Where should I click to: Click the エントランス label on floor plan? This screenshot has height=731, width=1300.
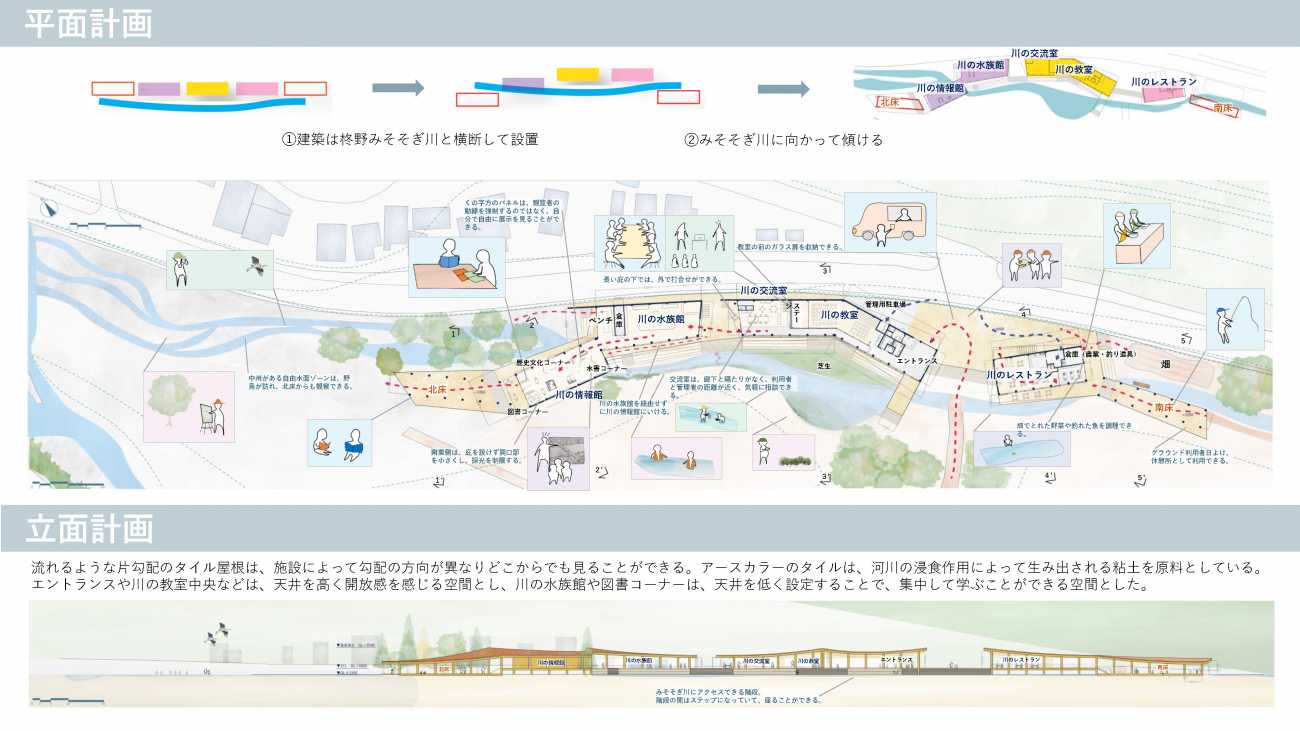click(917, 359)
